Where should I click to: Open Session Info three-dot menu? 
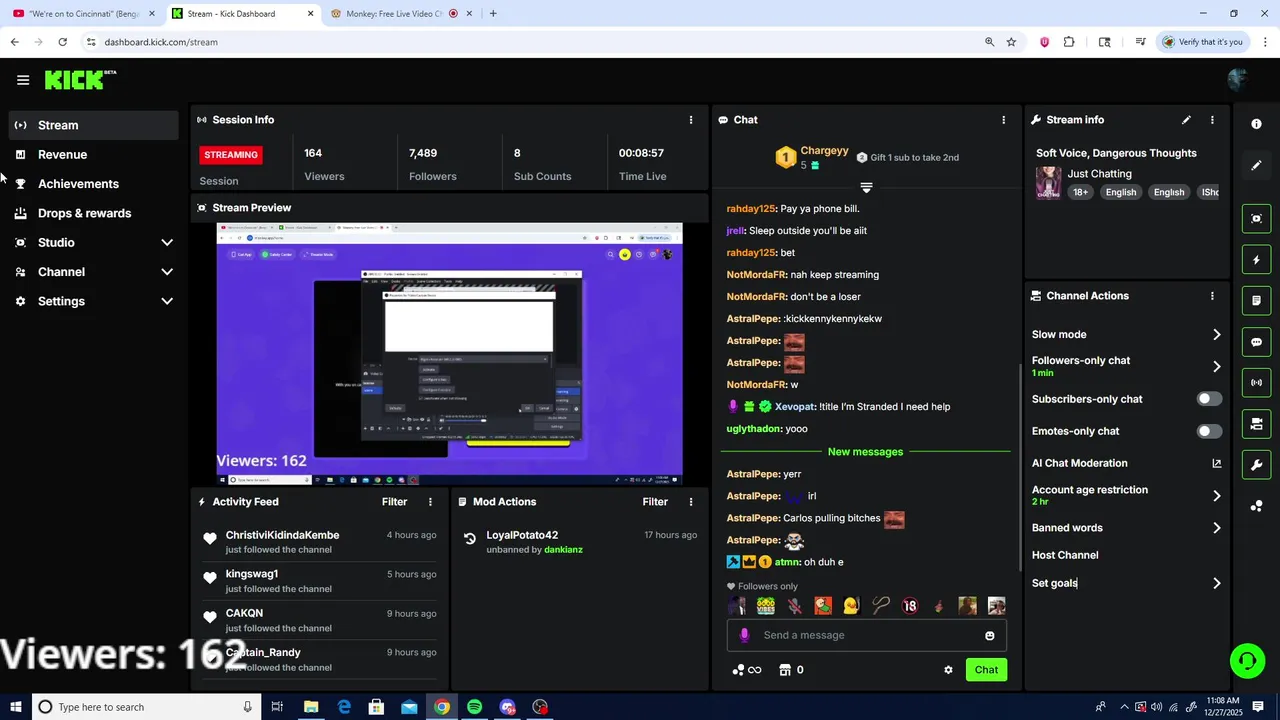[x=690, y=120]
